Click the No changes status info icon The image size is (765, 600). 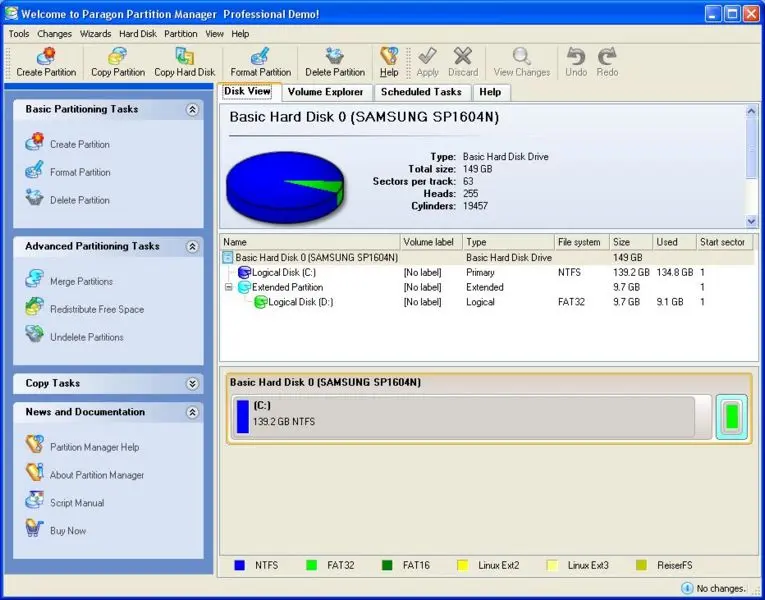[686, 588]
